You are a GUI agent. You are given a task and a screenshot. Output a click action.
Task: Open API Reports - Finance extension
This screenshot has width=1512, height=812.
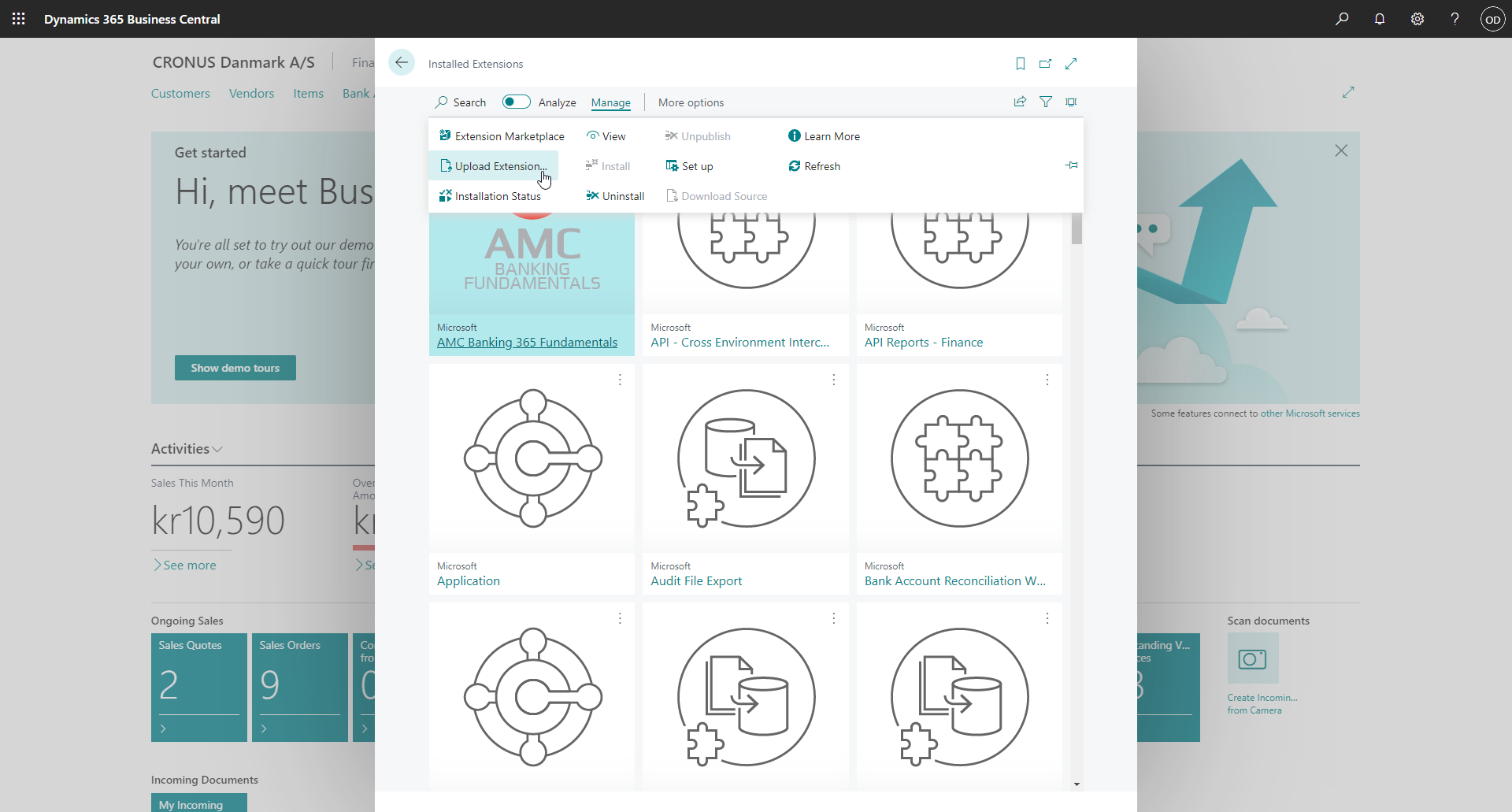pos(924,343)
